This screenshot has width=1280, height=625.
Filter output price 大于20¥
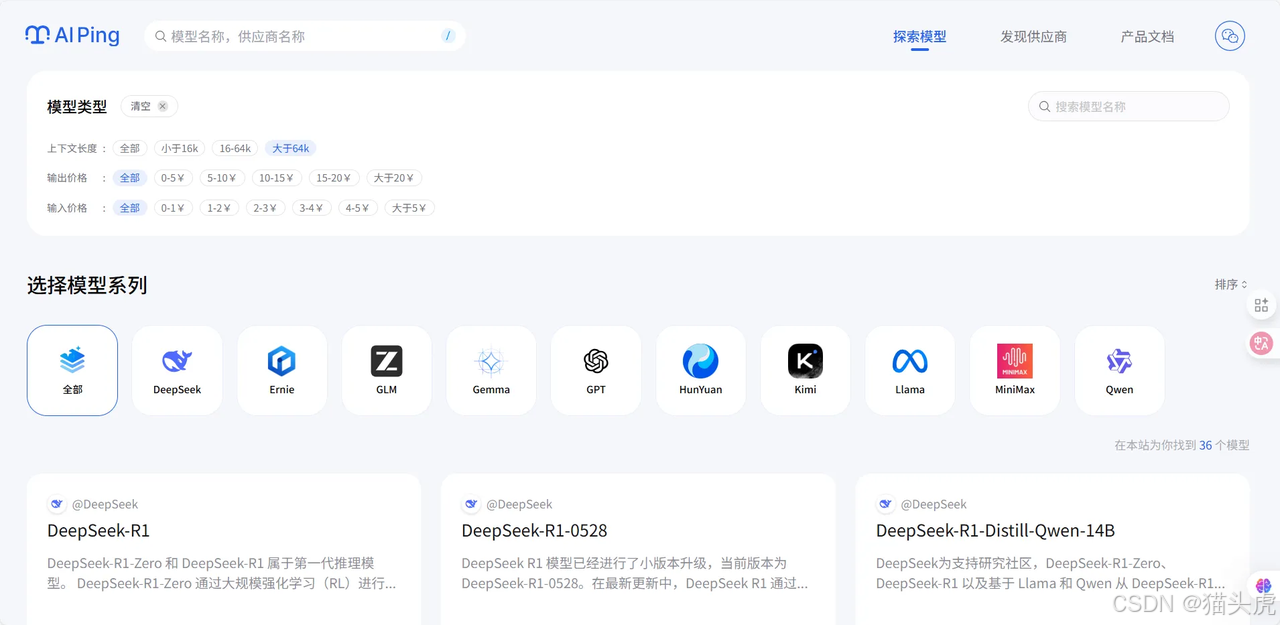[394, 178]
